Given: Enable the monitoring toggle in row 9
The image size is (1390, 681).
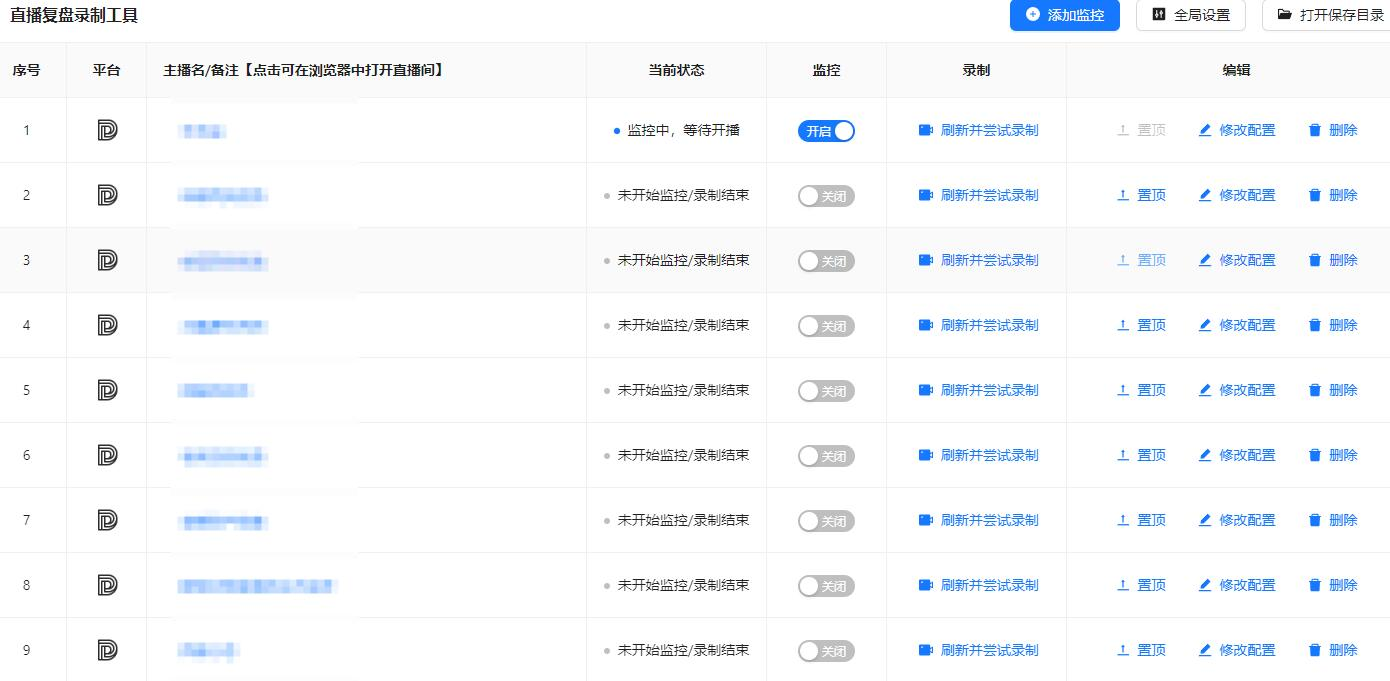Looking at the screenshot, I should point(826,651).
